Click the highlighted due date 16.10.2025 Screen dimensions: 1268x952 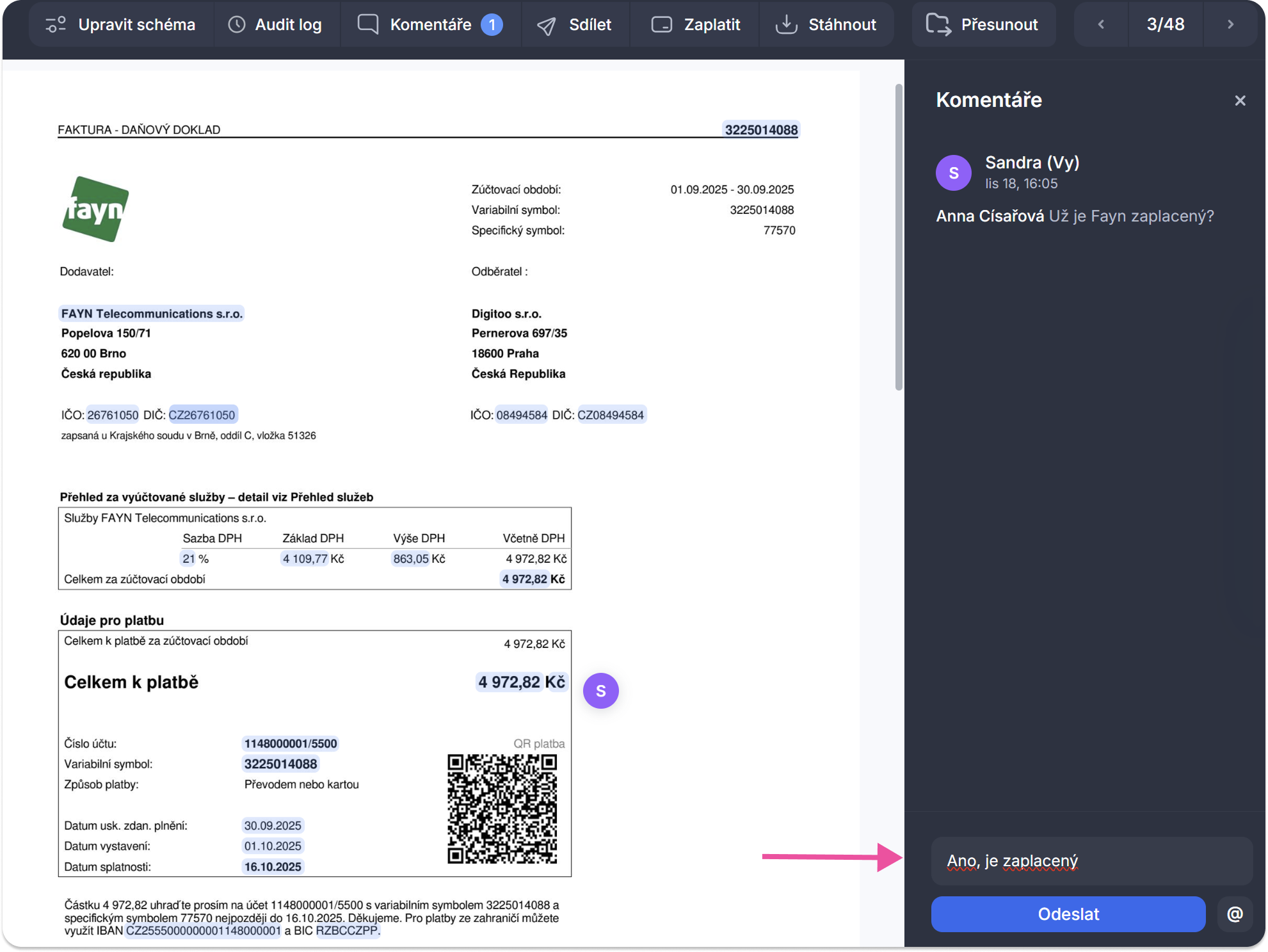(x=273, y=867)
